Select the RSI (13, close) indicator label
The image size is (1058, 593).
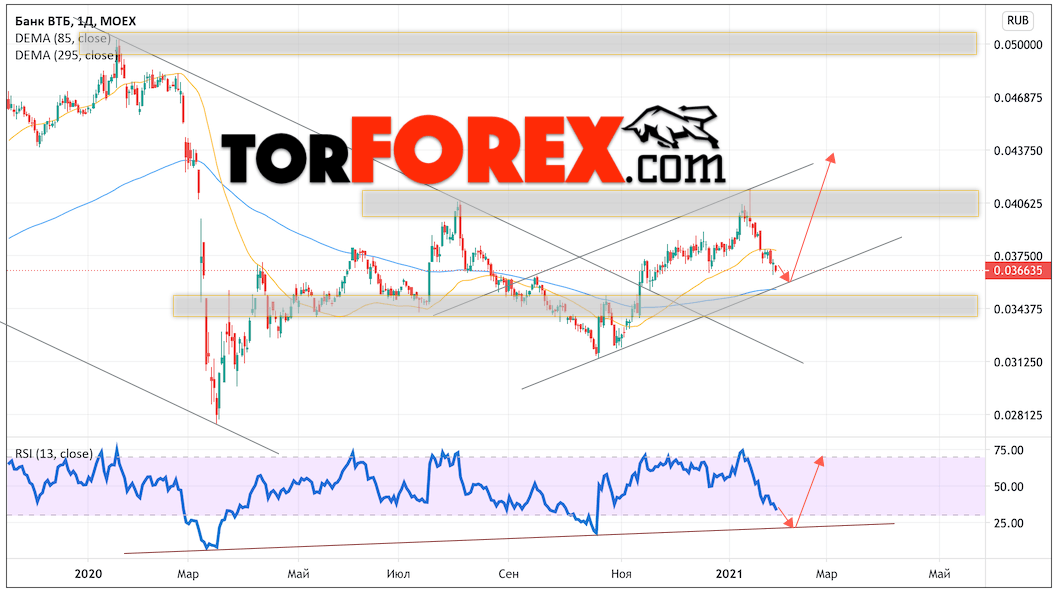tap(54, 454)
